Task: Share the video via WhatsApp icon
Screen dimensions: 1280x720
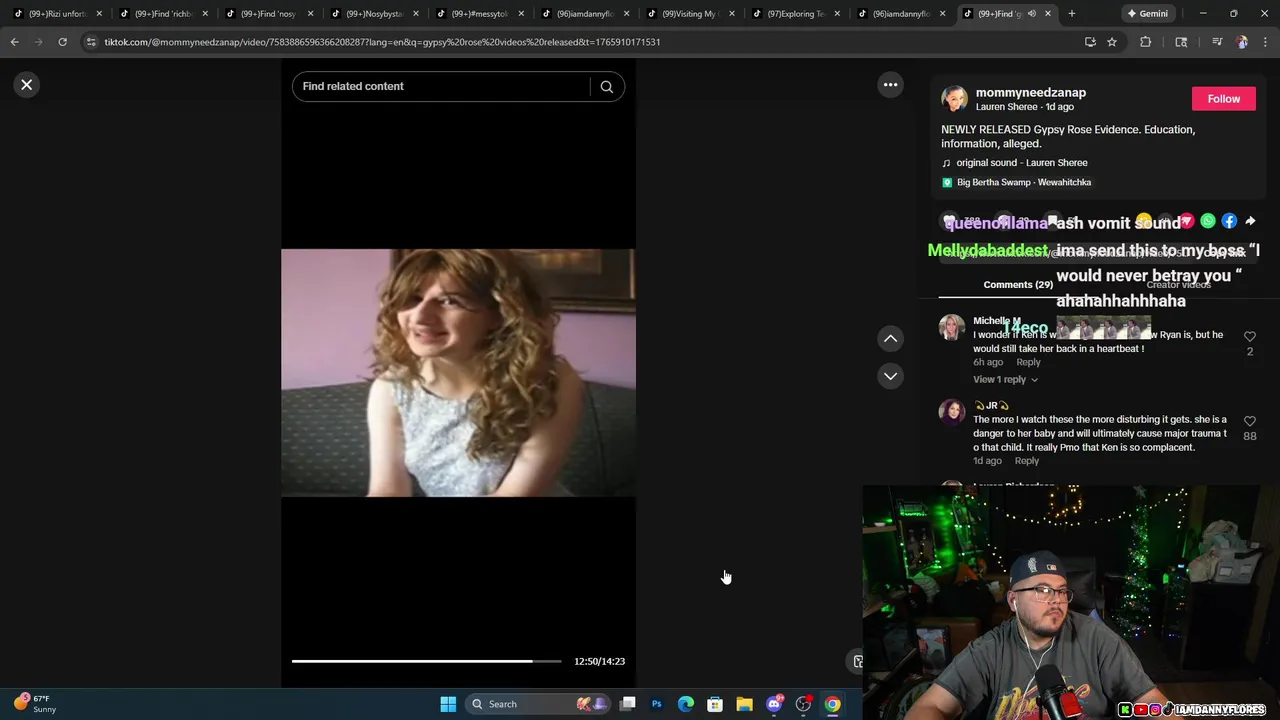Action: [1208, 222]
